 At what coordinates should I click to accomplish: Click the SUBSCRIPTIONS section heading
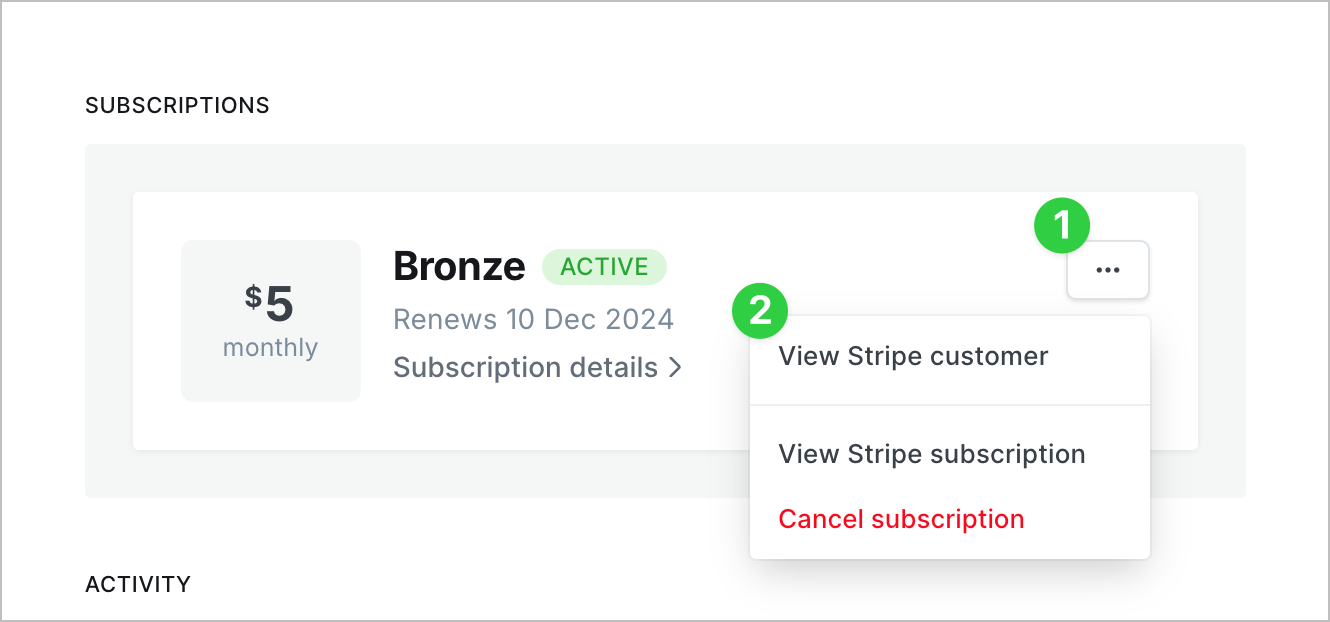[x=177, y=105]
